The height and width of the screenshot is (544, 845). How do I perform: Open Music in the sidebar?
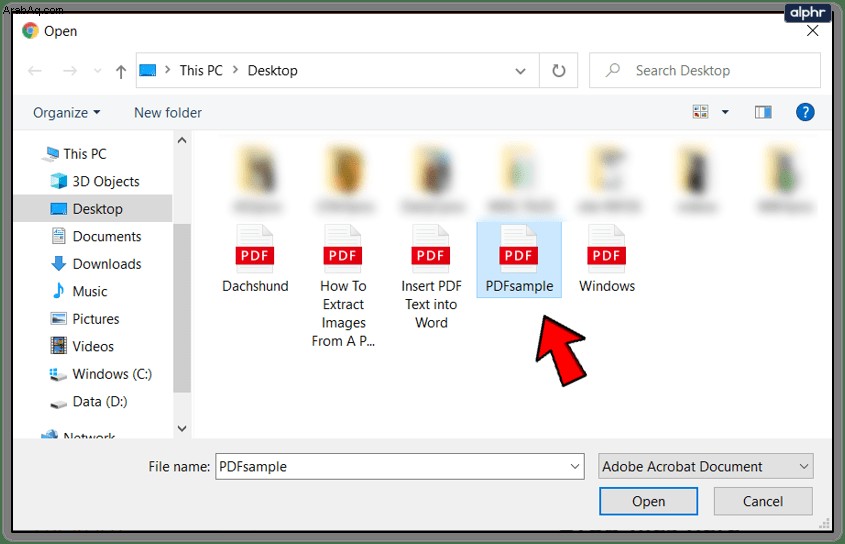tap(80, 292)
